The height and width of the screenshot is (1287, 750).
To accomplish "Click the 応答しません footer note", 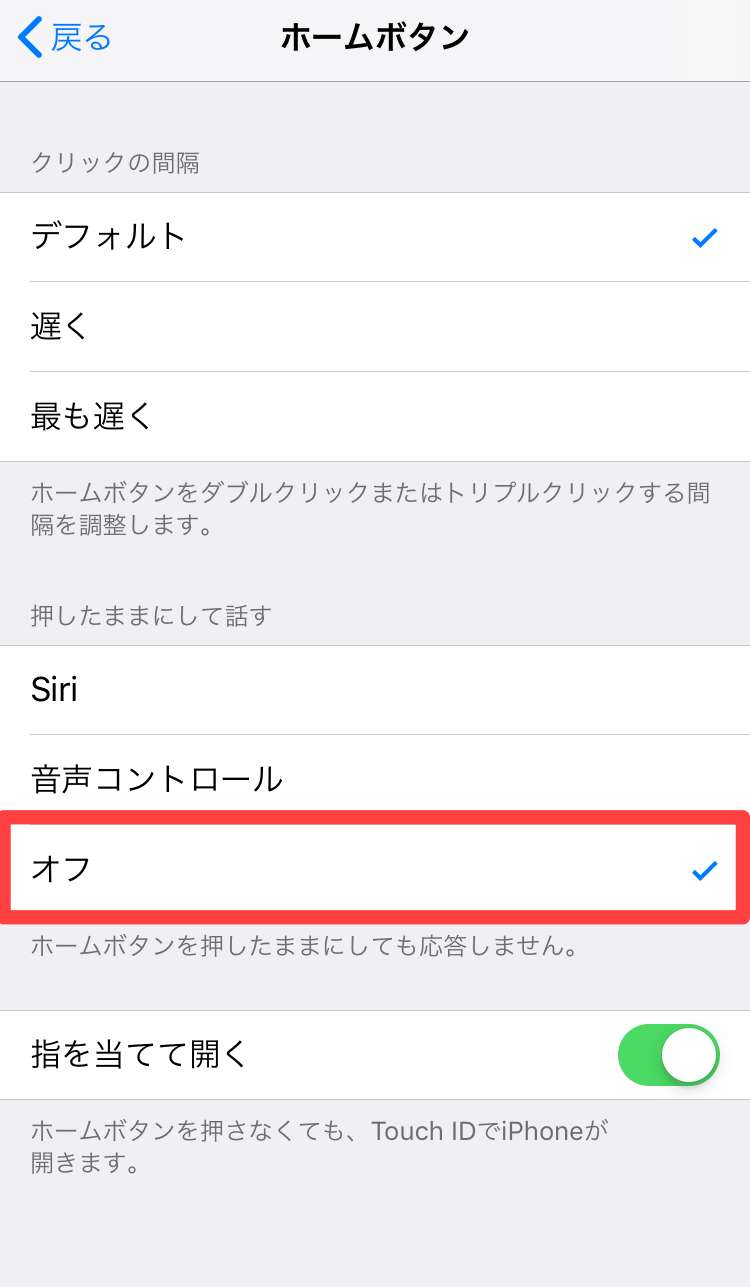I will click(305, 945).
